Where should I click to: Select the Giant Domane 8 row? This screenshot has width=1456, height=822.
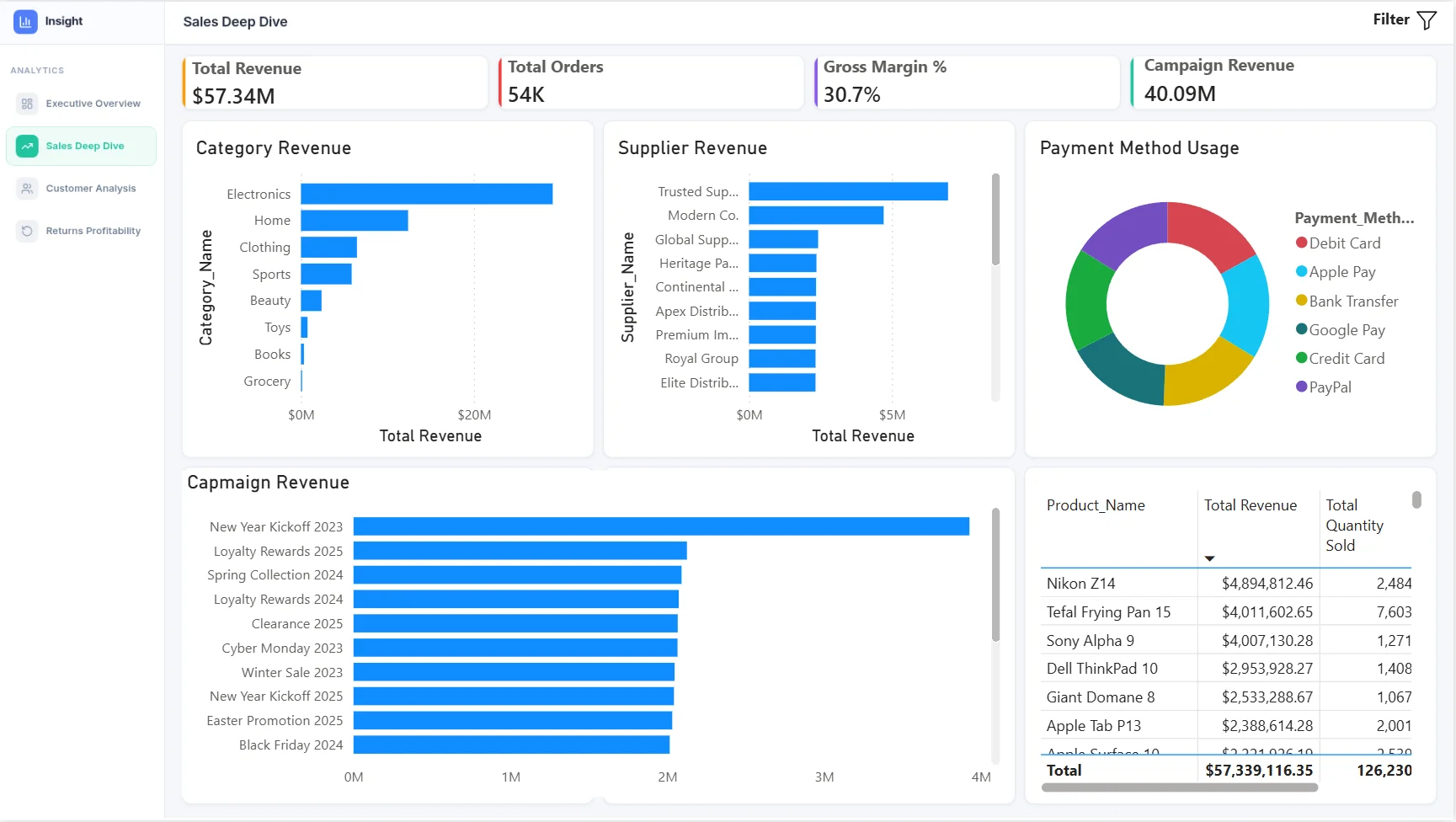[1228, 697]
